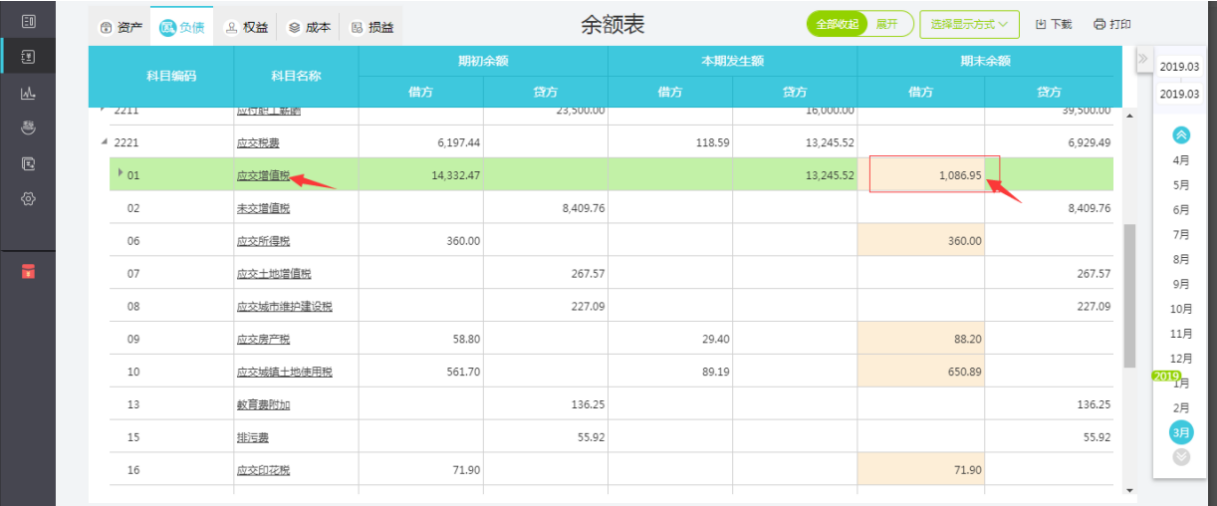
Task: Expand the 01 应交增值税 sub-row
Action: tap(120, 174)
